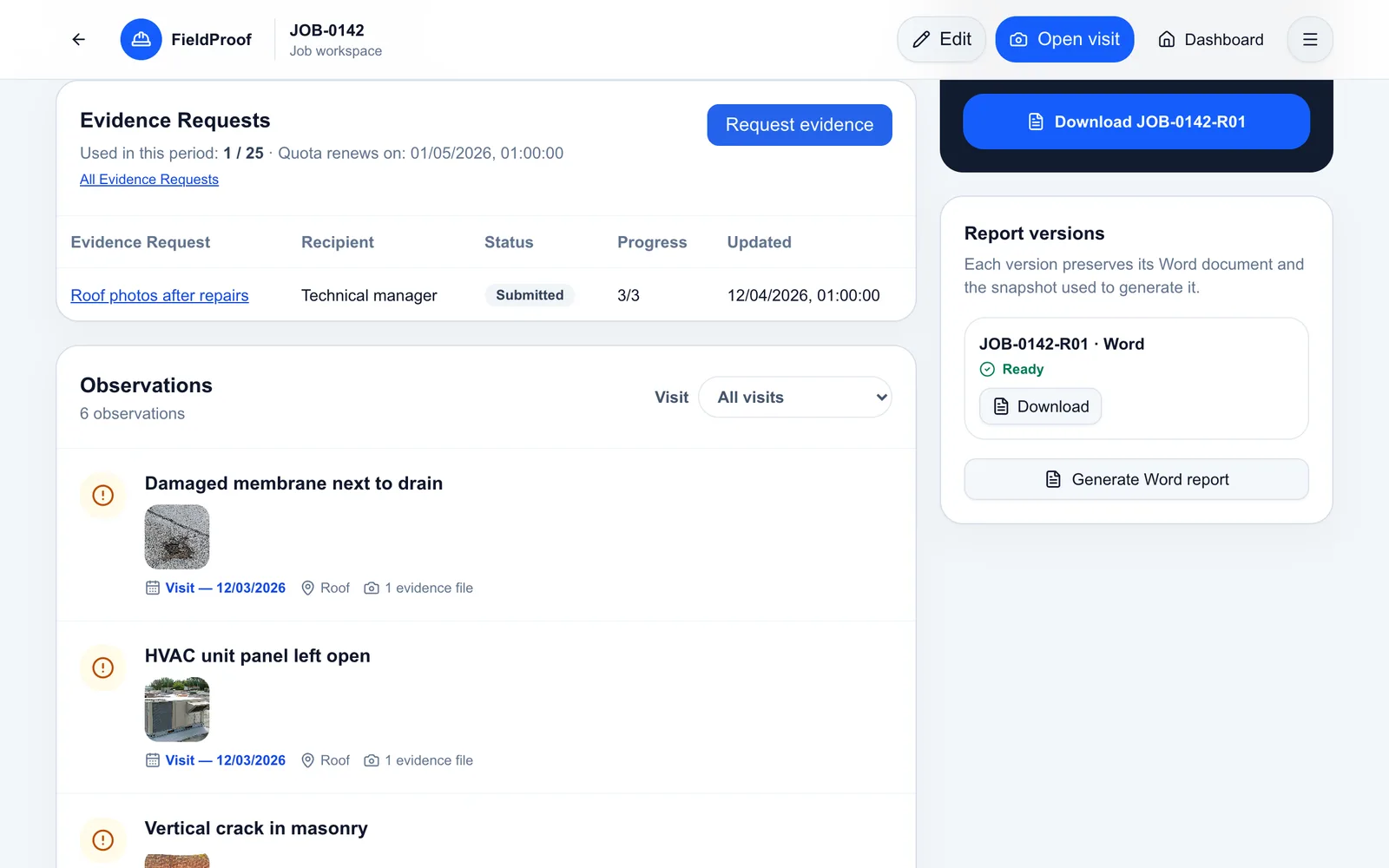
Task: Click camera icon under Damaged membrane observation
Action: pos(372,588)
